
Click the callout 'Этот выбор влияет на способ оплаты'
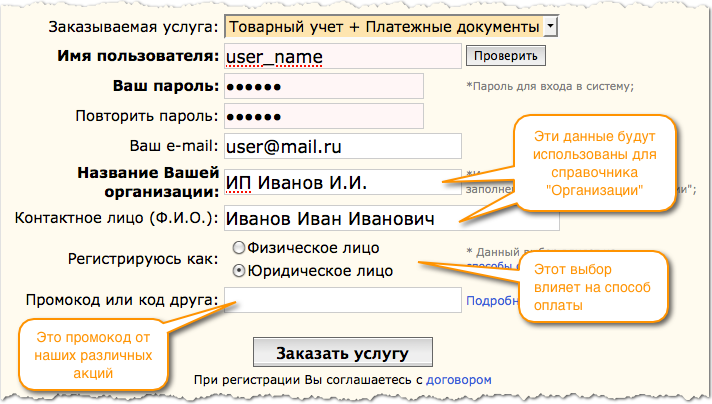point(590,288)
